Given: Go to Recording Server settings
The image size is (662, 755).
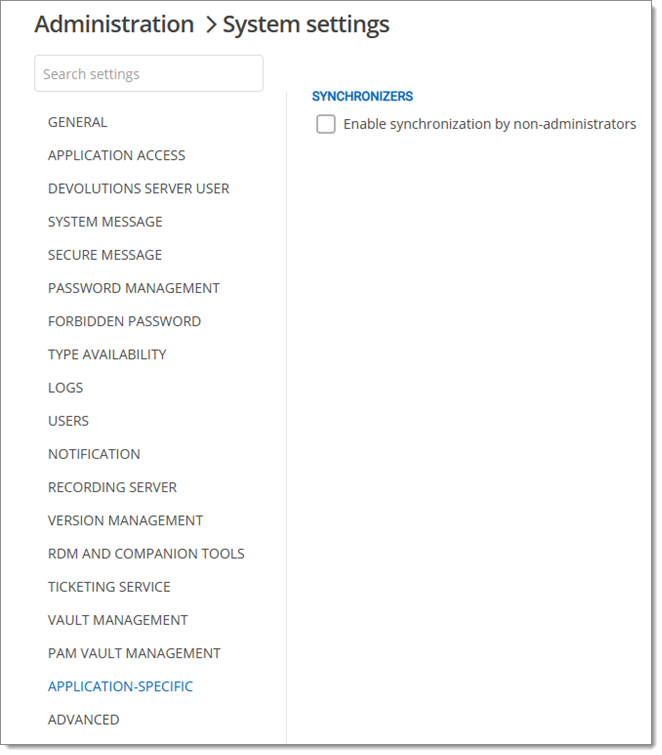Looking at the screenshot, I should tap(112, 487).
